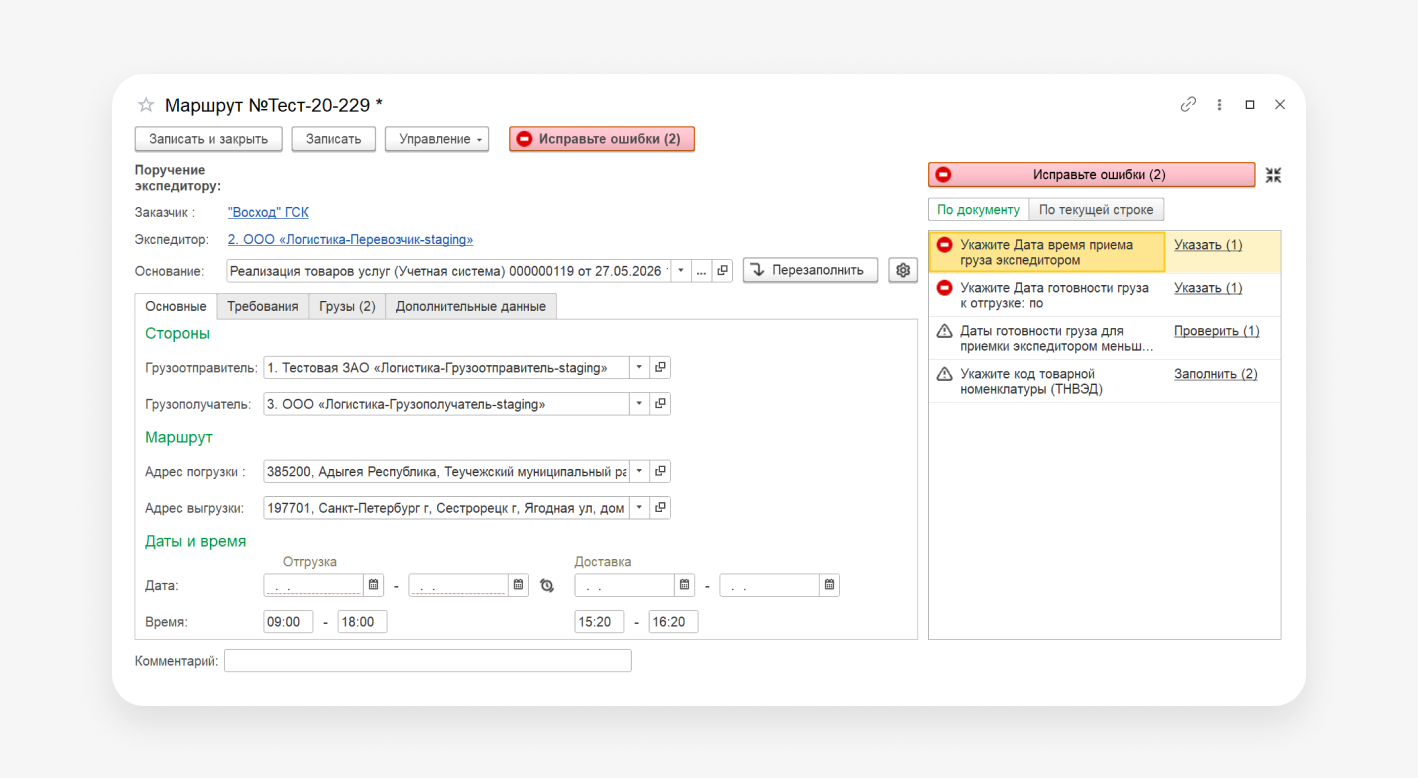The image size is (1418, 778).
Task: Click right panel Исправьте ошибки (2) bar
Action: point(1091,175)
